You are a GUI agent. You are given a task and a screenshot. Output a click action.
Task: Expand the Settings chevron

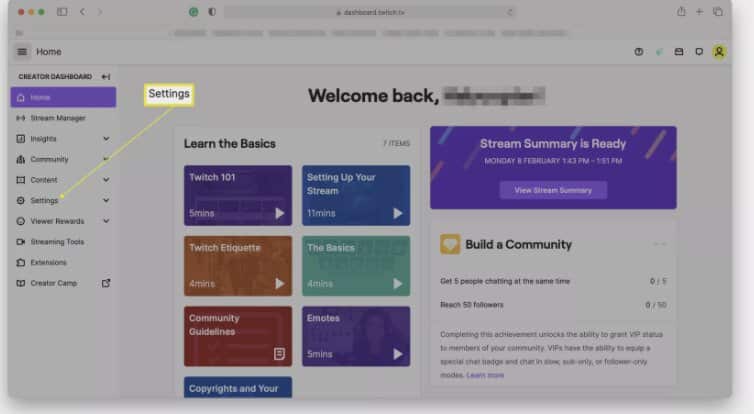click(x=106, y=201)
